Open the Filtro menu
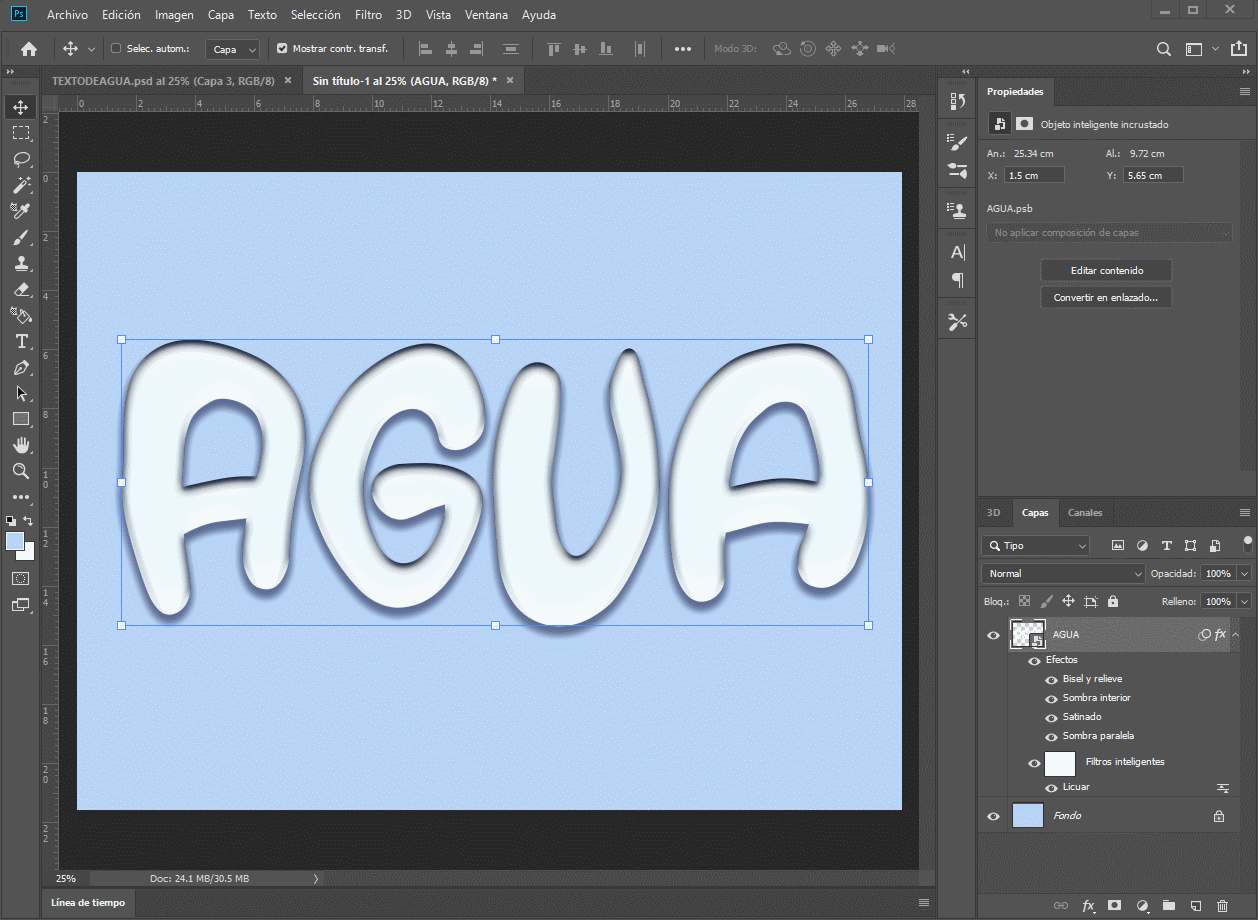This screenshot has width=1258, height=920. point(368,15)
